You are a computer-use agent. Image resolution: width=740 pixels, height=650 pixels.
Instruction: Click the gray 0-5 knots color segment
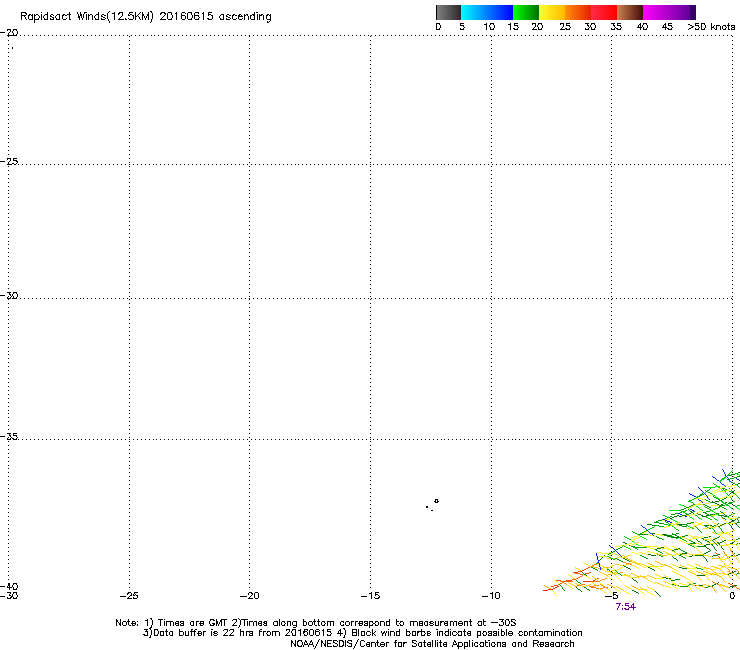tap(448, 12)
